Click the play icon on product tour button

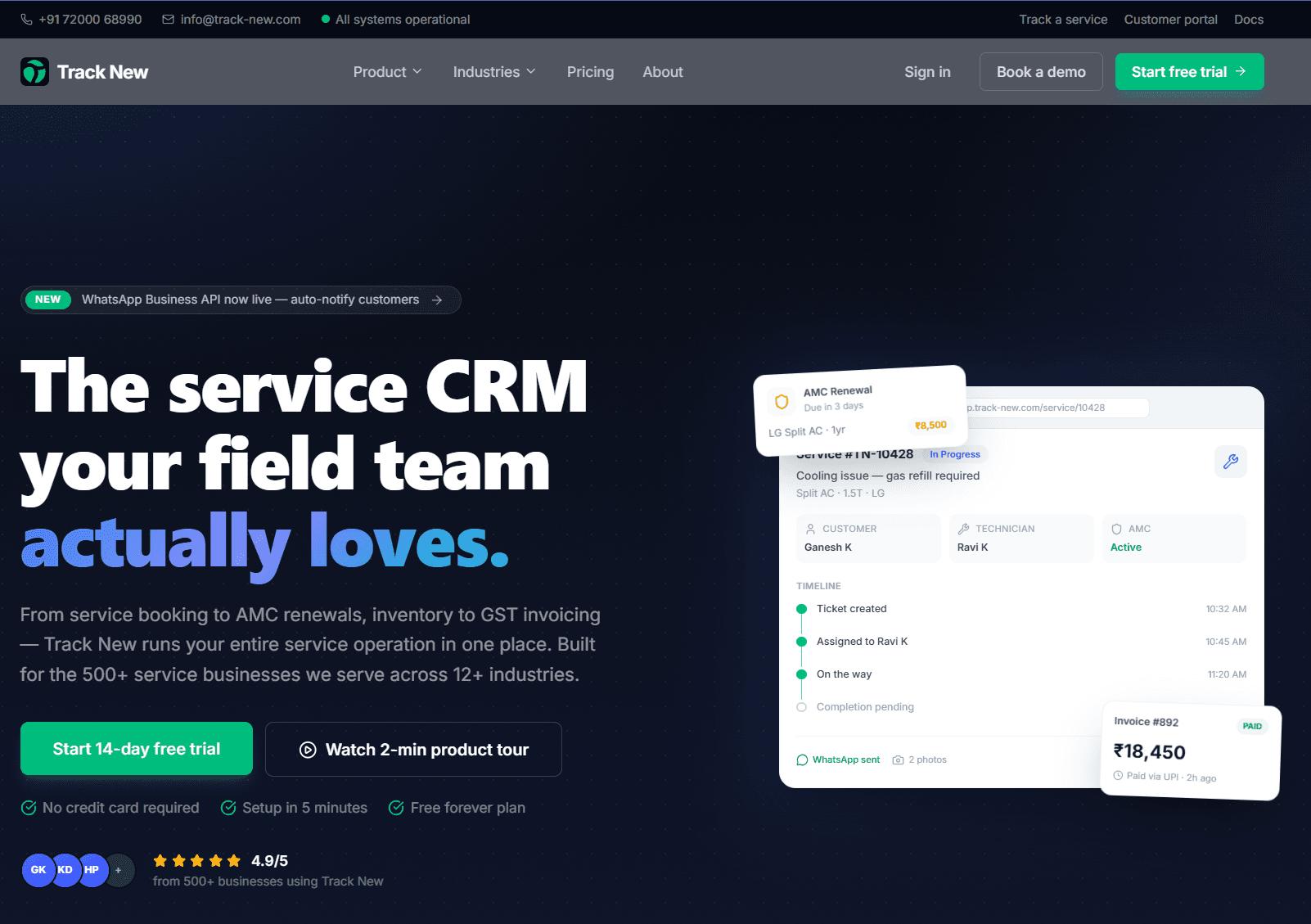click(308, 750)
